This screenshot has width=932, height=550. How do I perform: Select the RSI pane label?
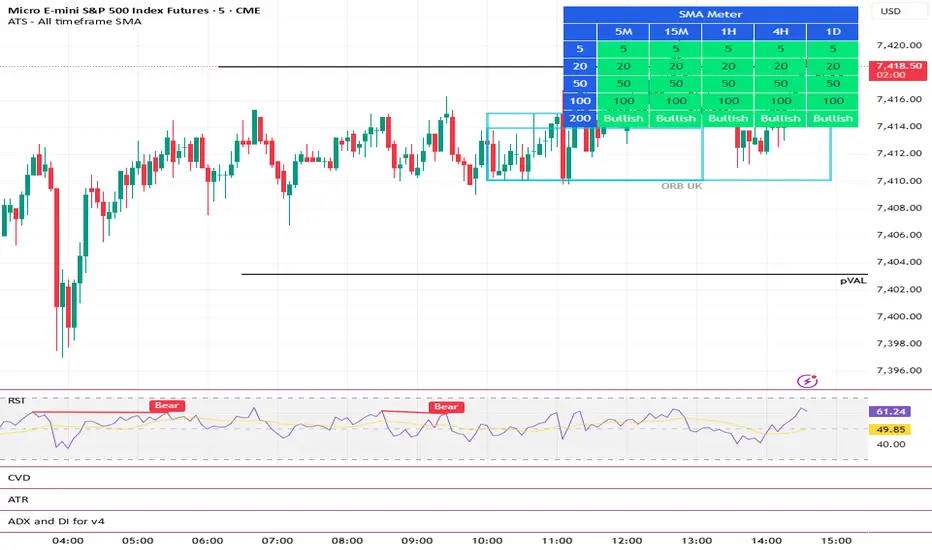point(17,400)
